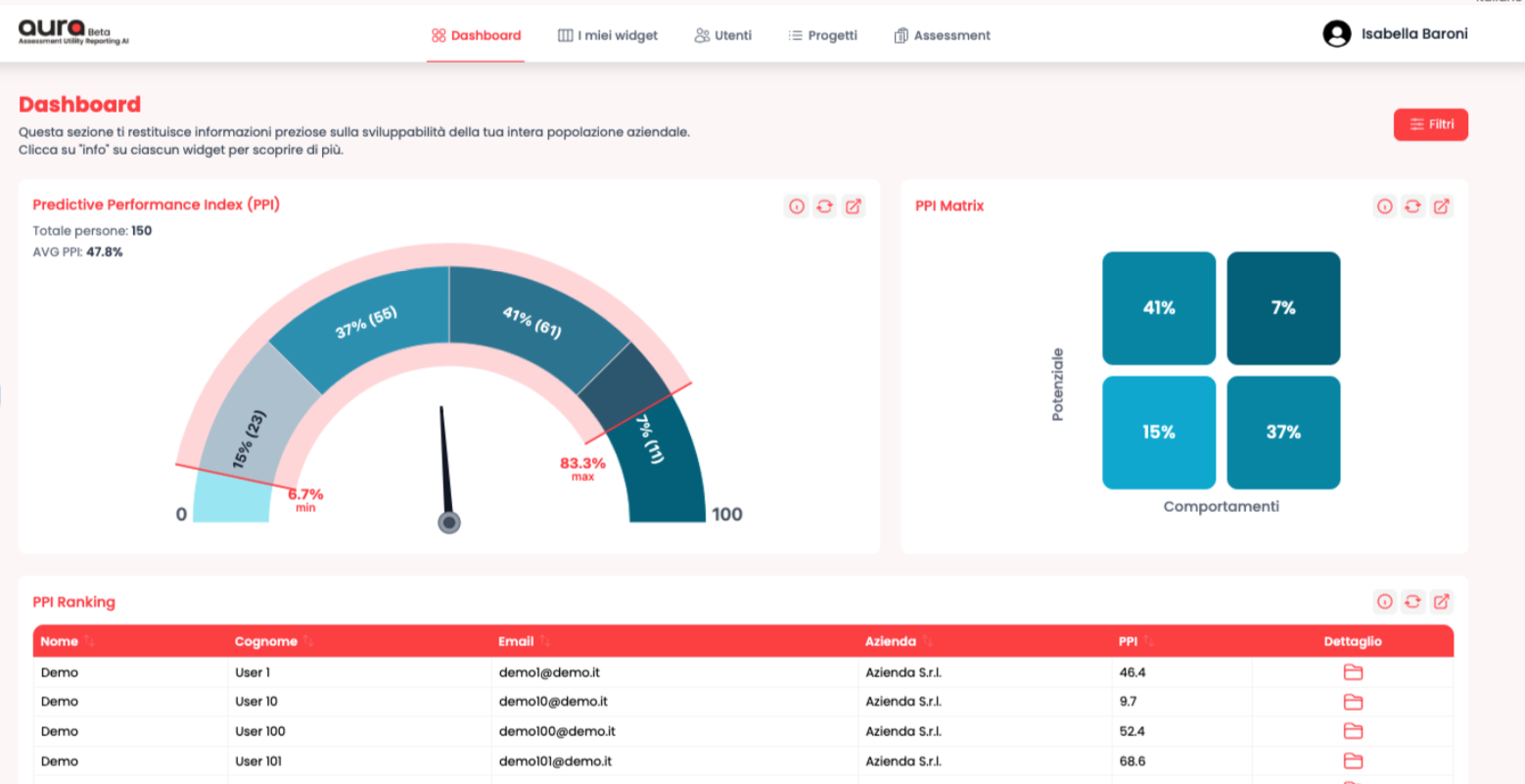Open the PPI Matrix external link icon
Viewport: 1525px width, 784px height.
pos(1441,207)
